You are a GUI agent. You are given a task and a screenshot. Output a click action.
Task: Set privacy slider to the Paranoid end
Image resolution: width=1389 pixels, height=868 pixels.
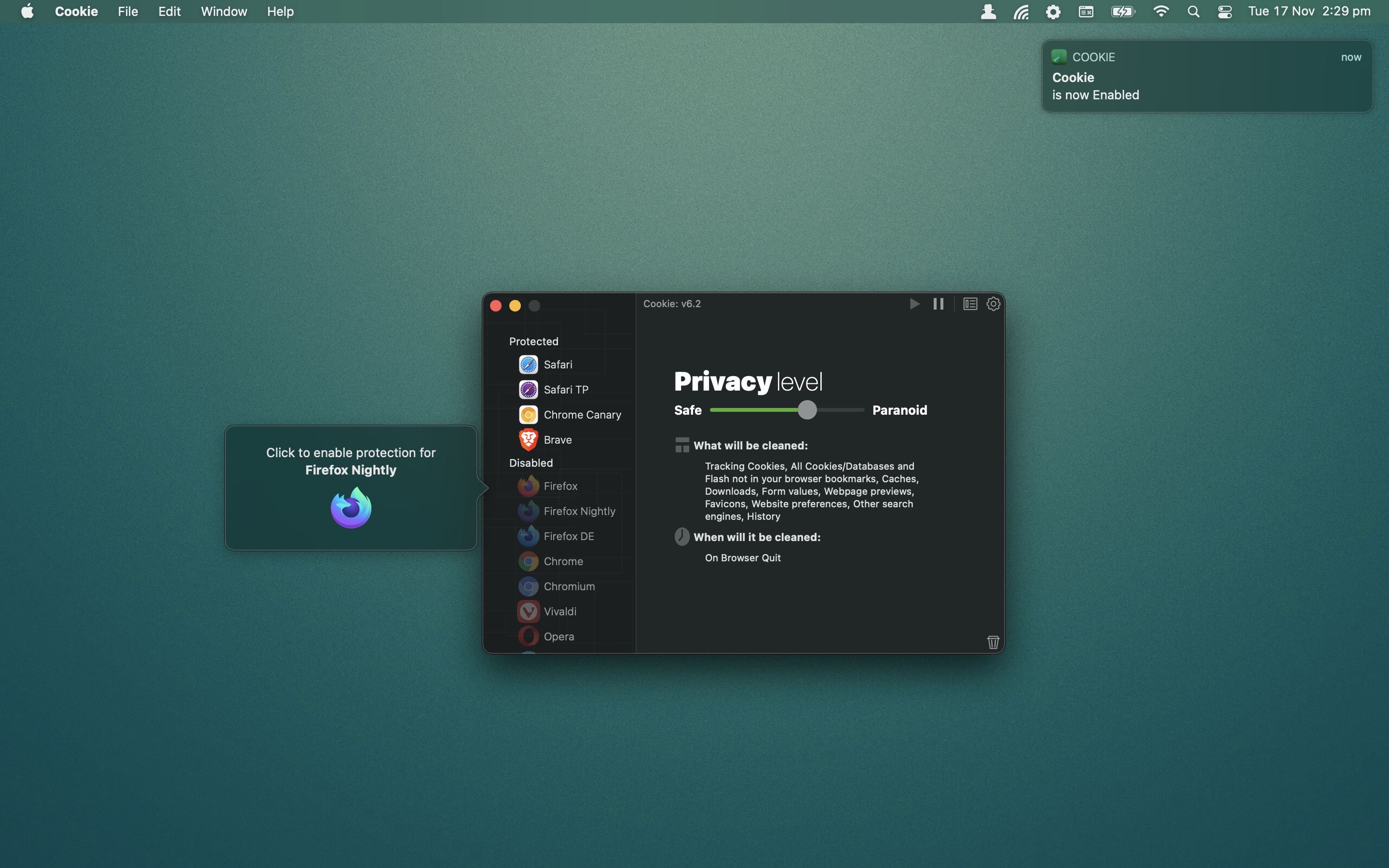coord(863,410)
